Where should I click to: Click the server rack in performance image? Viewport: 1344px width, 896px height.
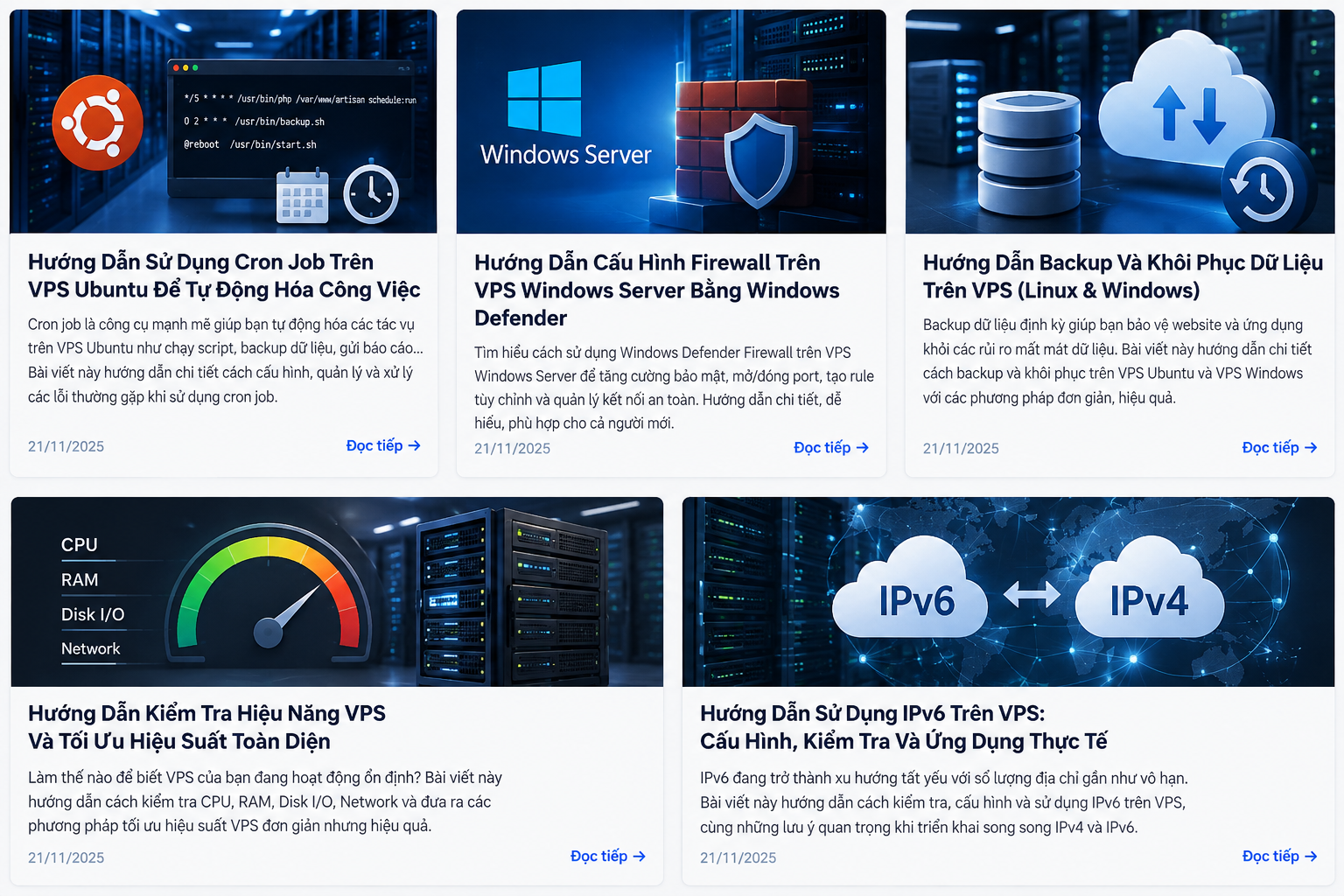click(512, 595)
